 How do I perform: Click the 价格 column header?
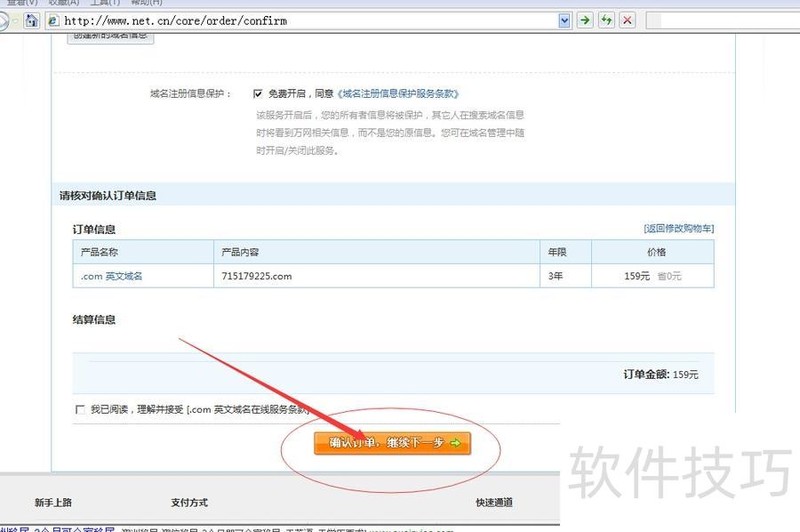click(x=653, y=252)
